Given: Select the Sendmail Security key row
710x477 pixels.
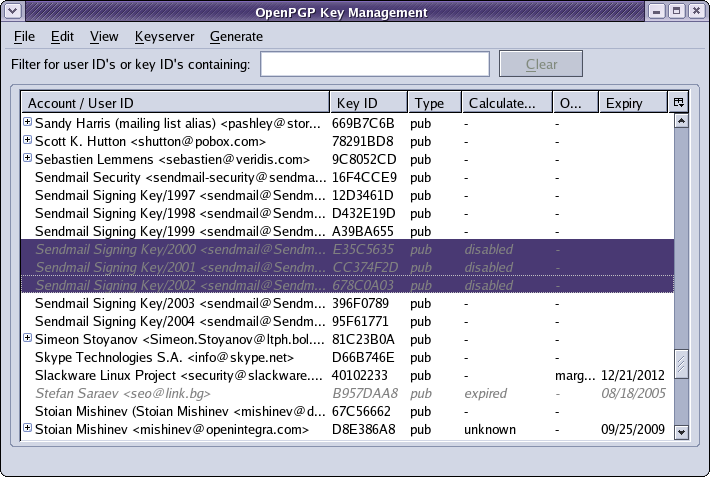Looking at the screenshot, I should coord(347,177).
